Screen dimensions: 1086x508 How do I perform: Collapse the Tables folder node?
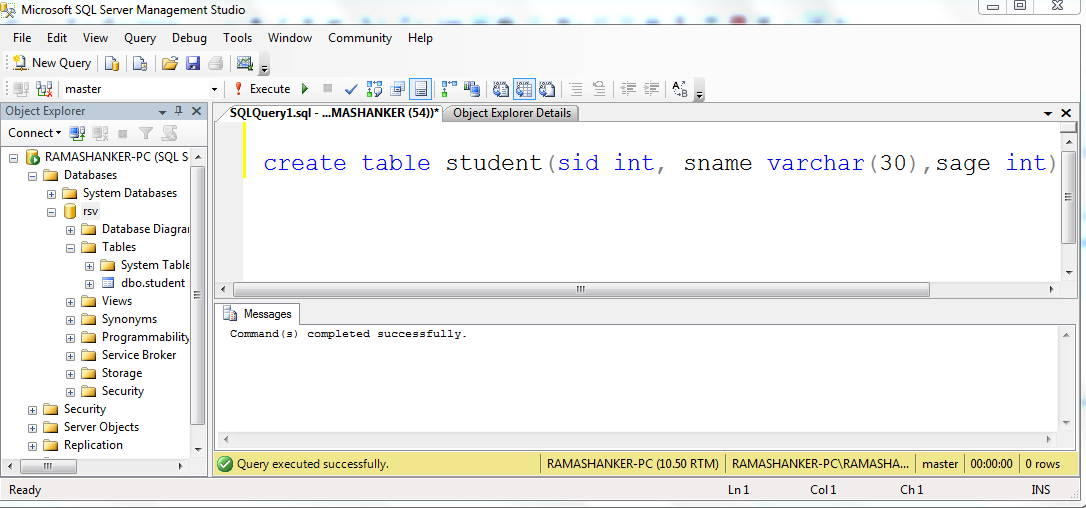pyautogui.click(x=70, y=247)
